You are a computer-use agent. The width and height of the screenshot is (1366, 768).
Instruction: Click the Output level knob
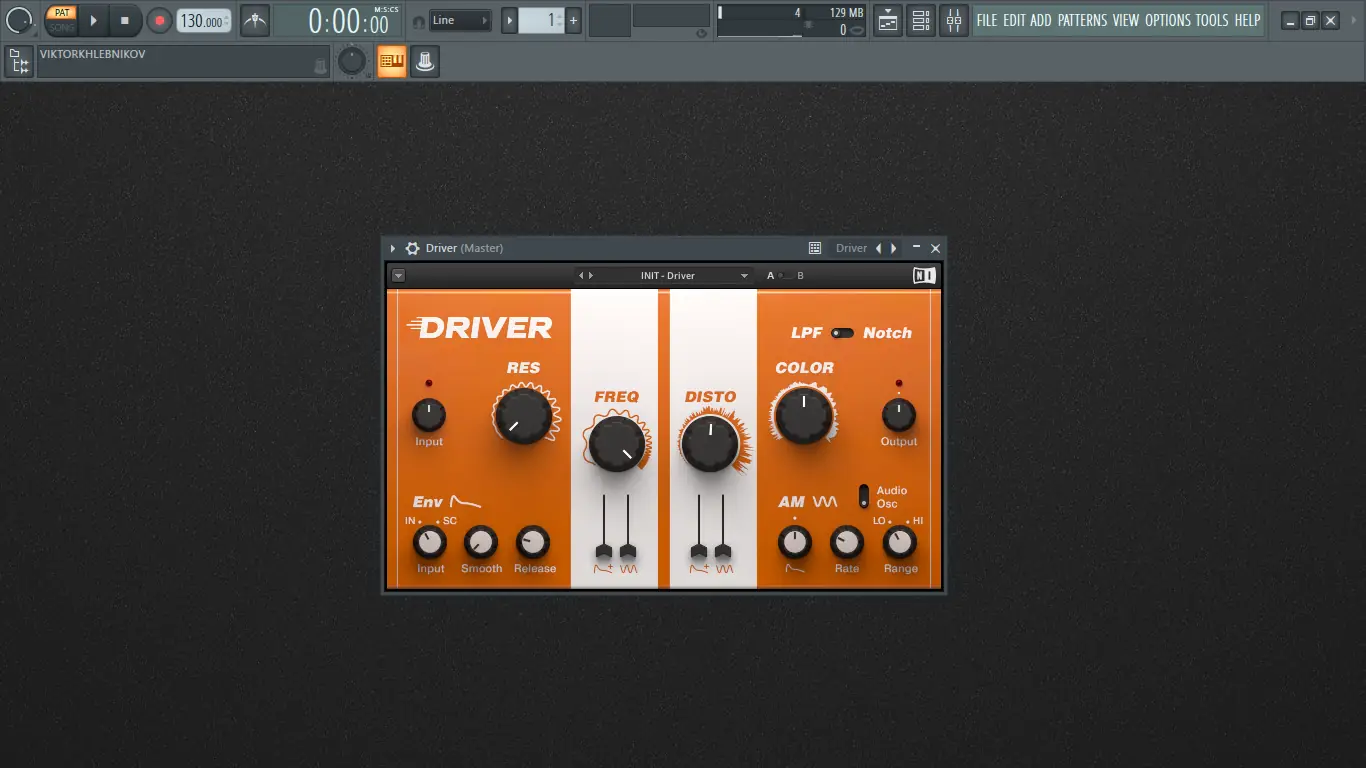(899, 415)
